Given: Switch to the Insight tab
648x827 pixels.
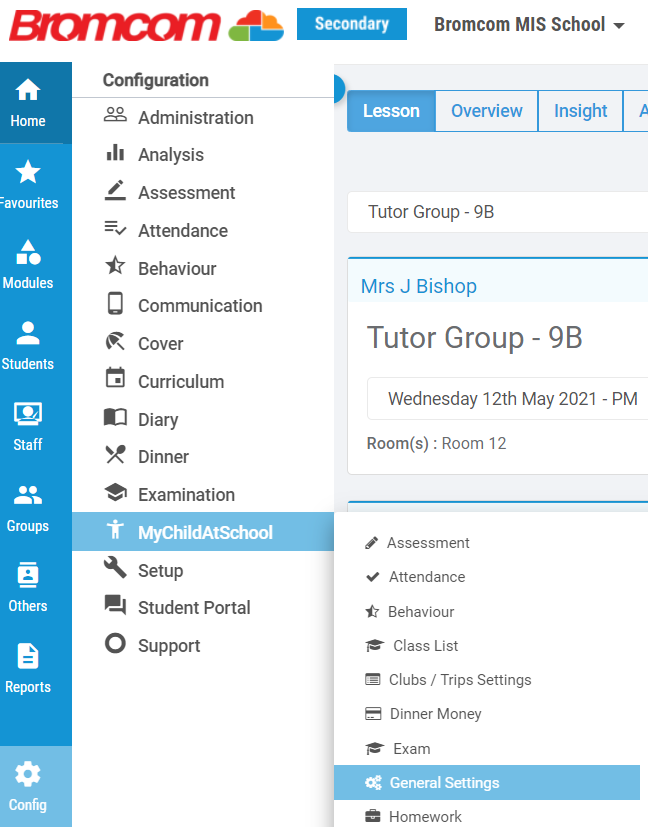Looking at the screenshot, I should tap(581, 111).
